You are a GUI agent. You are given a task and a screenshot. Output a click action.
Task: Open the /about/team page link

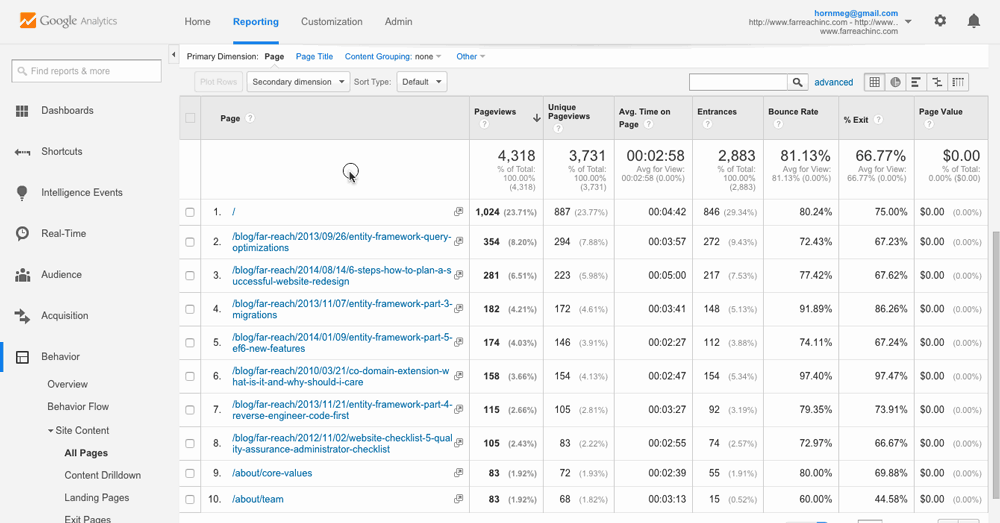point(258,499)
